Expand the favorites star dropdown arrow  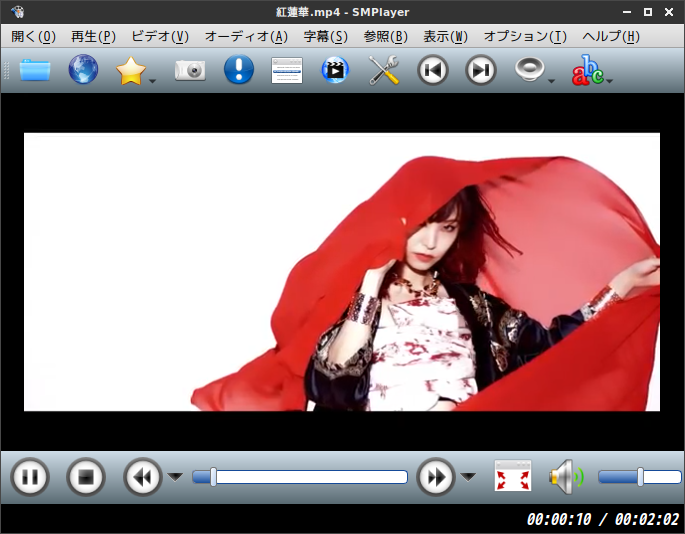coord(152,81)
